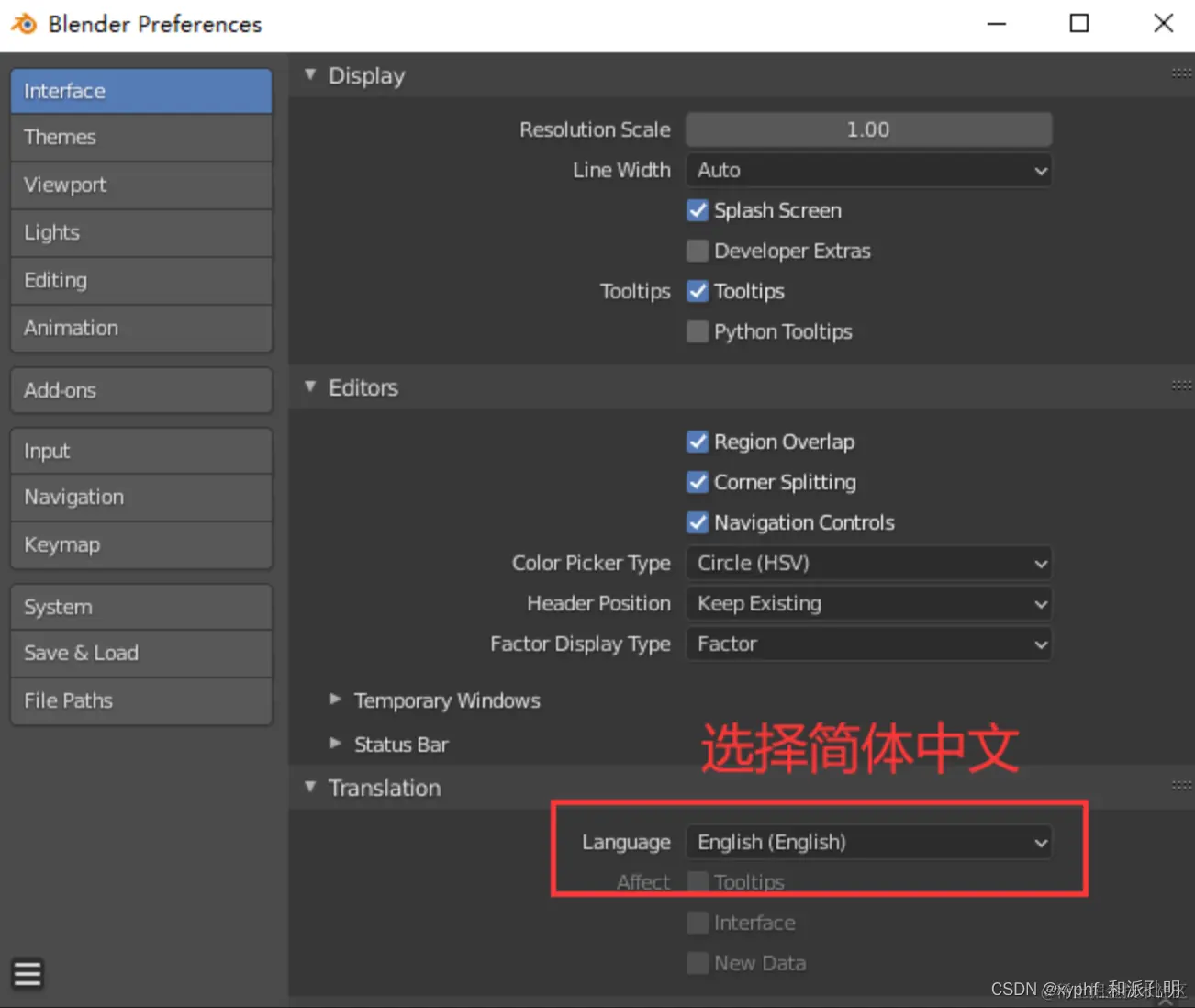Expand the Status Bar subpanel
The image size is (1195, 1008).
click(x=336, y=744)
